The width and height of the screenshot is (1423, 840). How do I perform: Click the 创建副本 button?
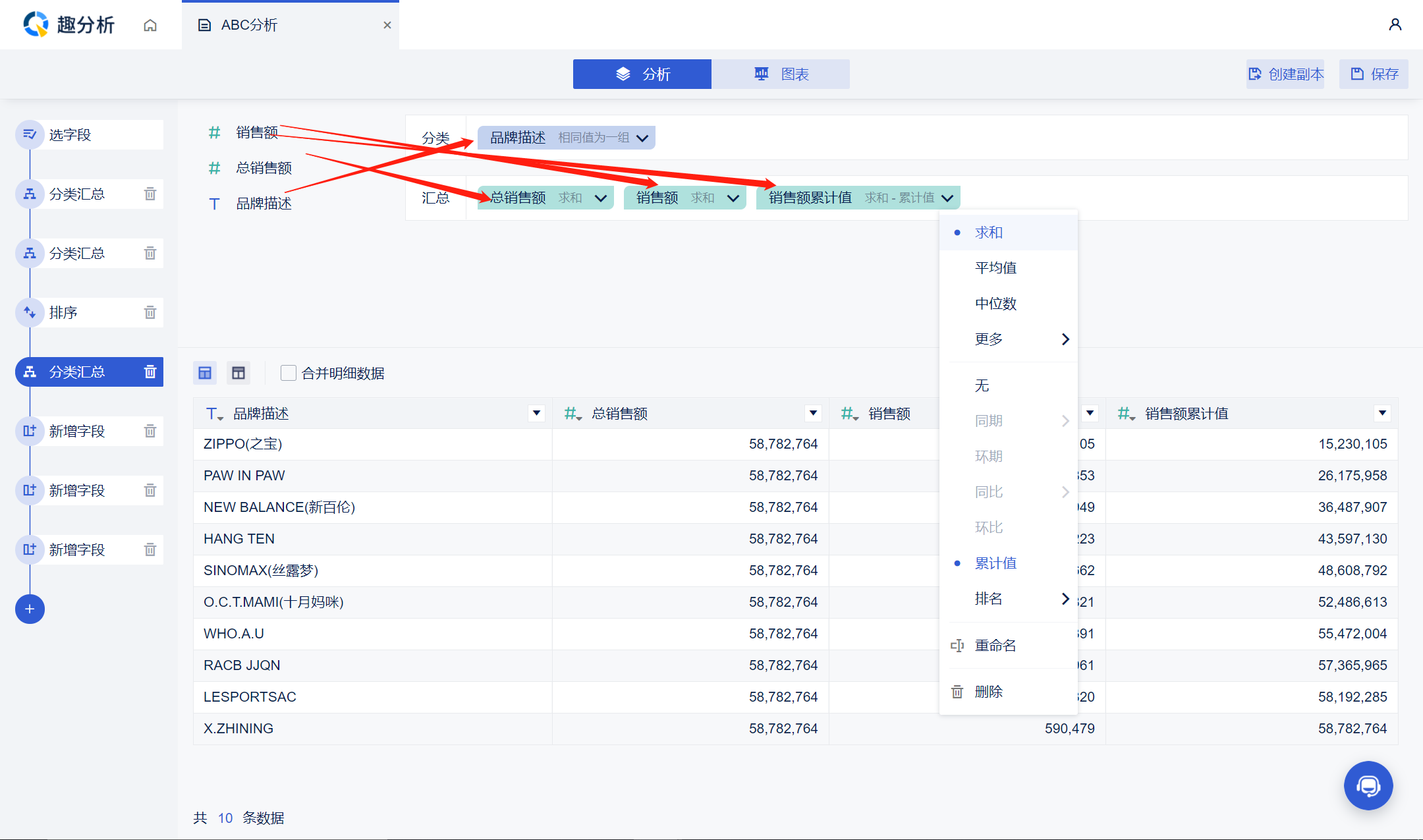coord(1285,74)
